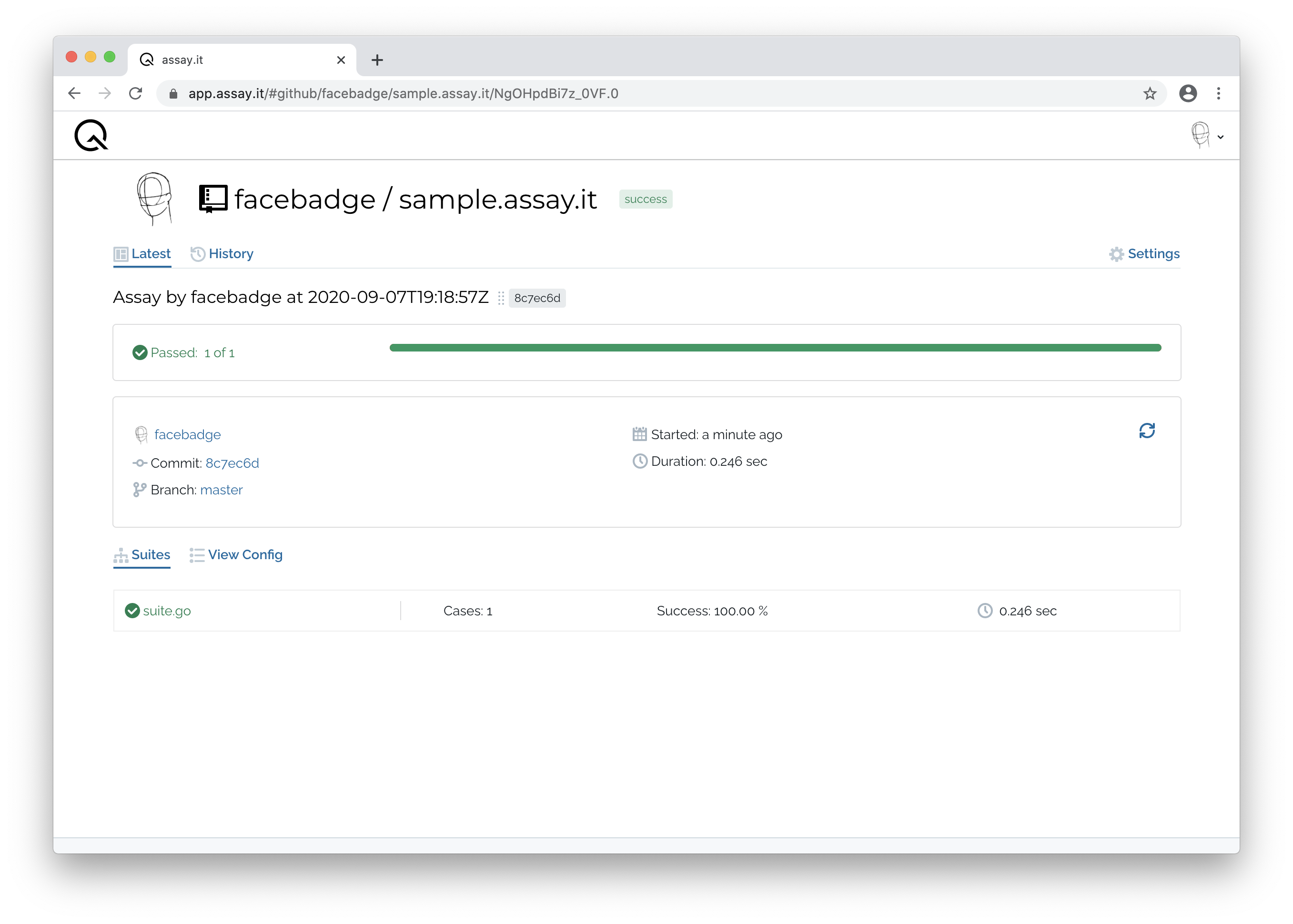This screenshot has width=1293, height=924.
Task: Click the repository book icon
Action: 213,199
